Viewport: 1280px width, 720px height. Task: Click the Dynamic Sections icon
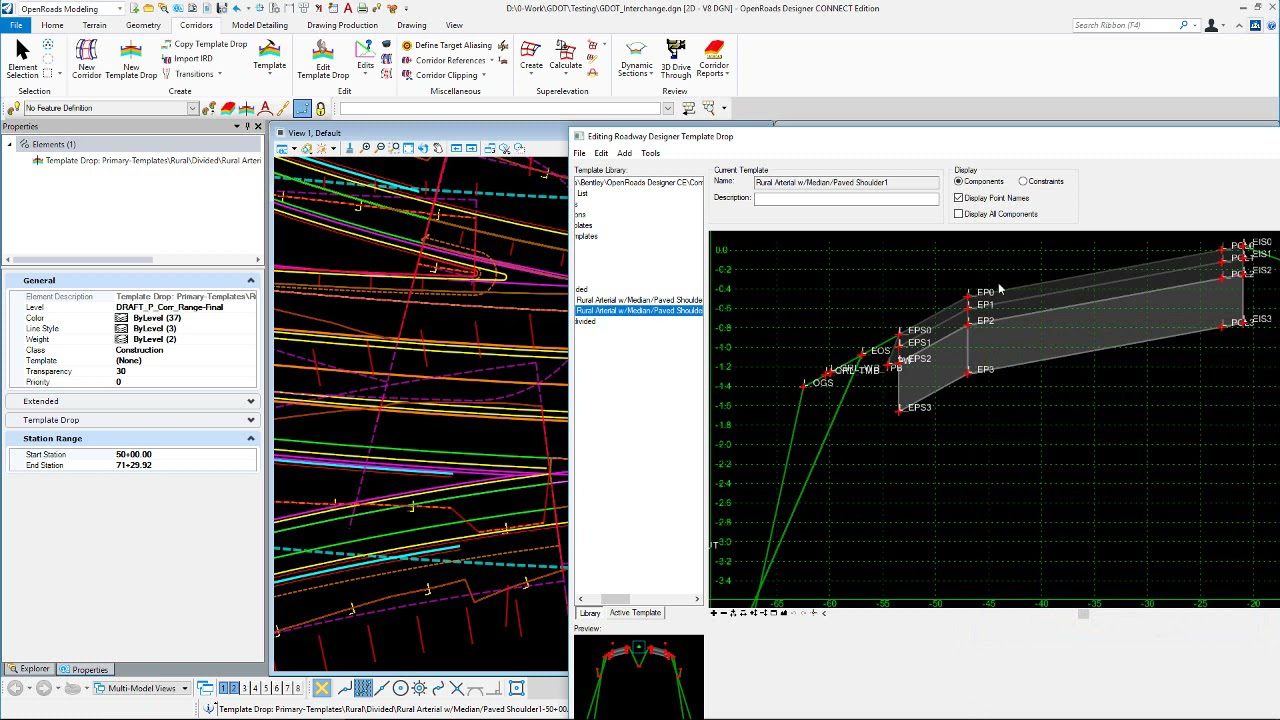(636, 59)
